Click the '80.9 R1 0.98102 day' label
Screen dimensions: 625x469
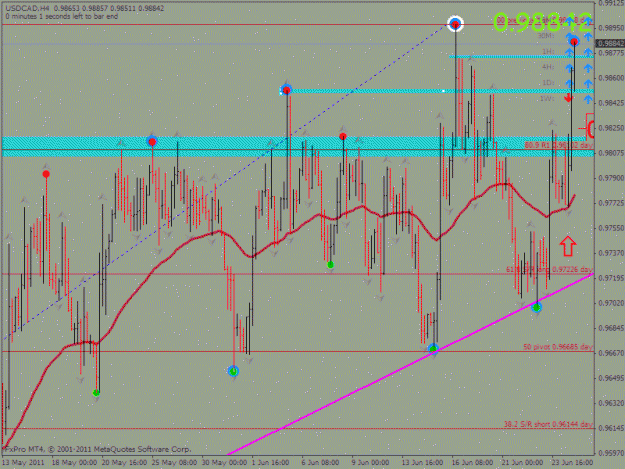[x=559, y=145]
